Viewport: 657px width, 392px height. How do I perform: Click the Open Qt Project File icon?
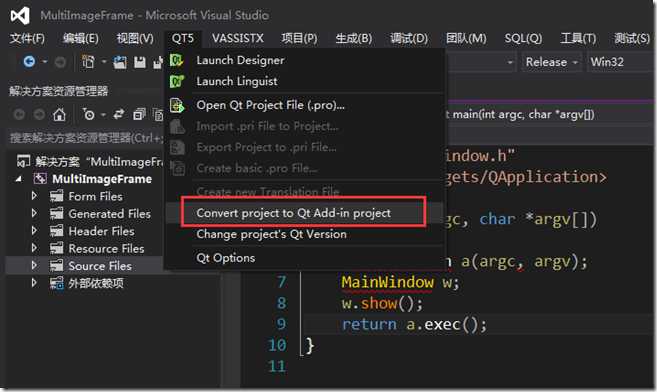coord(177,105)
